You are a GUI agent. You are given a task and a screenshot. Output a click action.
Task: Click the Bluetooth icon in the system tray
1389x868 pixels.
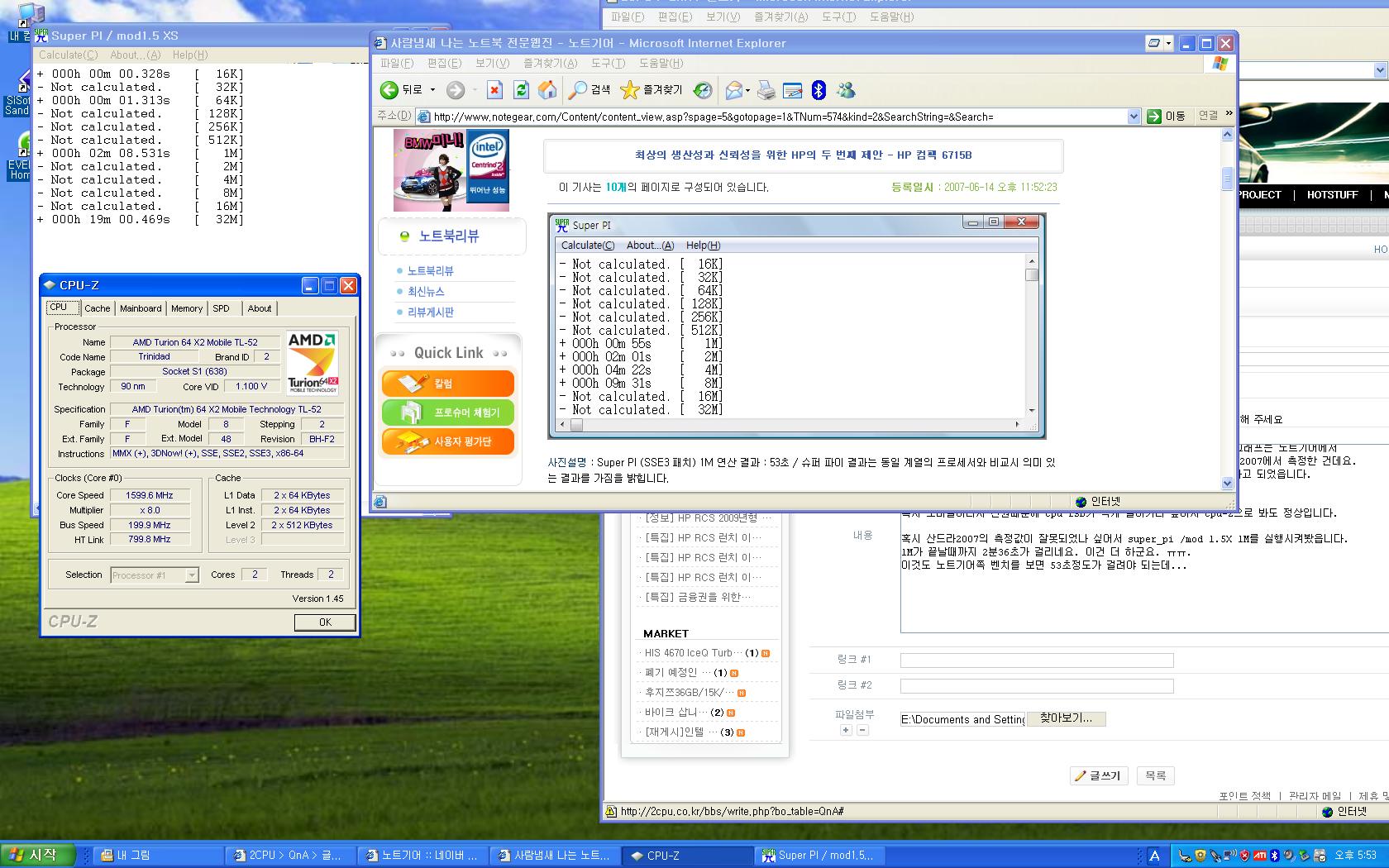coord(1274,856)
